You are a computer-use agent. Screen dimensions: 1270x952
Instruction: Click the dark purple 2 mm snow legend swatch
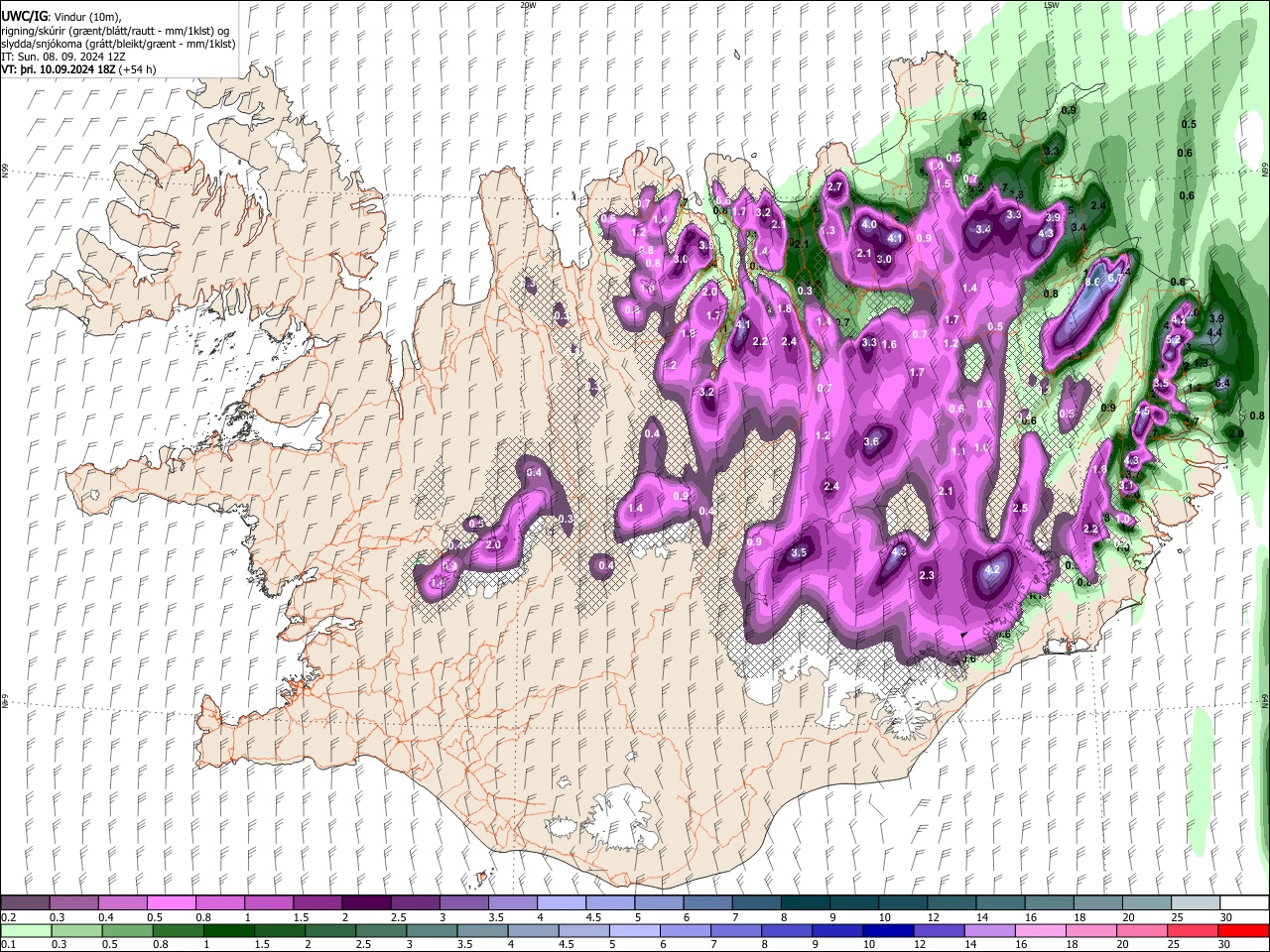[366, 903]
